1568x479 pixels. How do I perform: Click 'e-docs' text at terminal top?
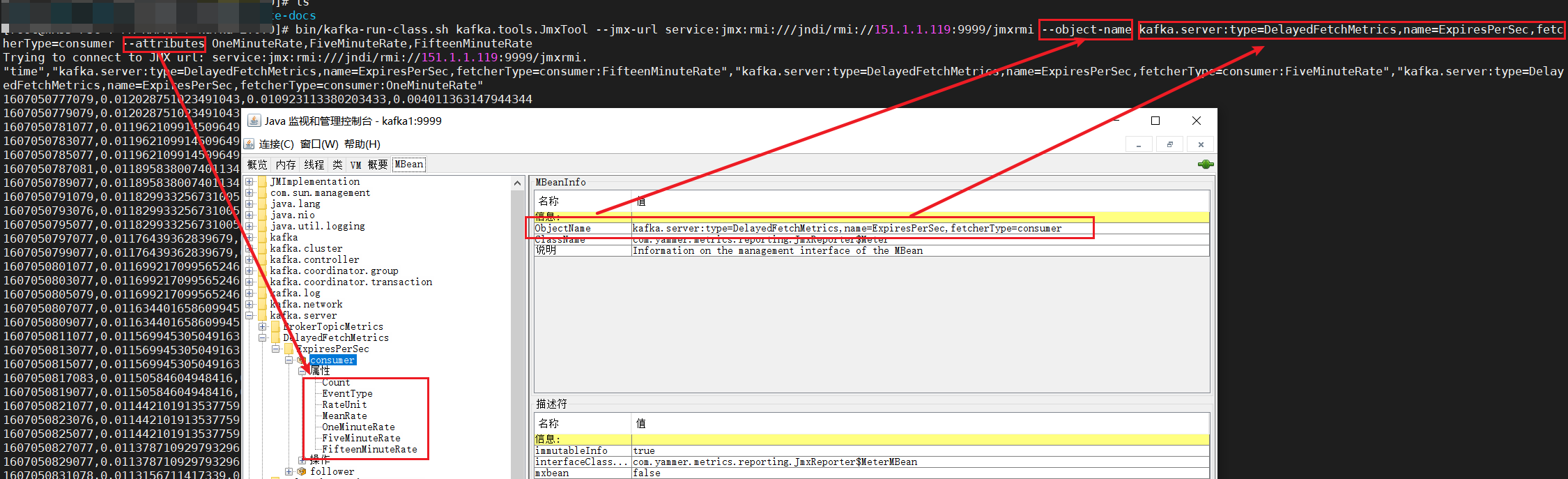tap(293, 15)
